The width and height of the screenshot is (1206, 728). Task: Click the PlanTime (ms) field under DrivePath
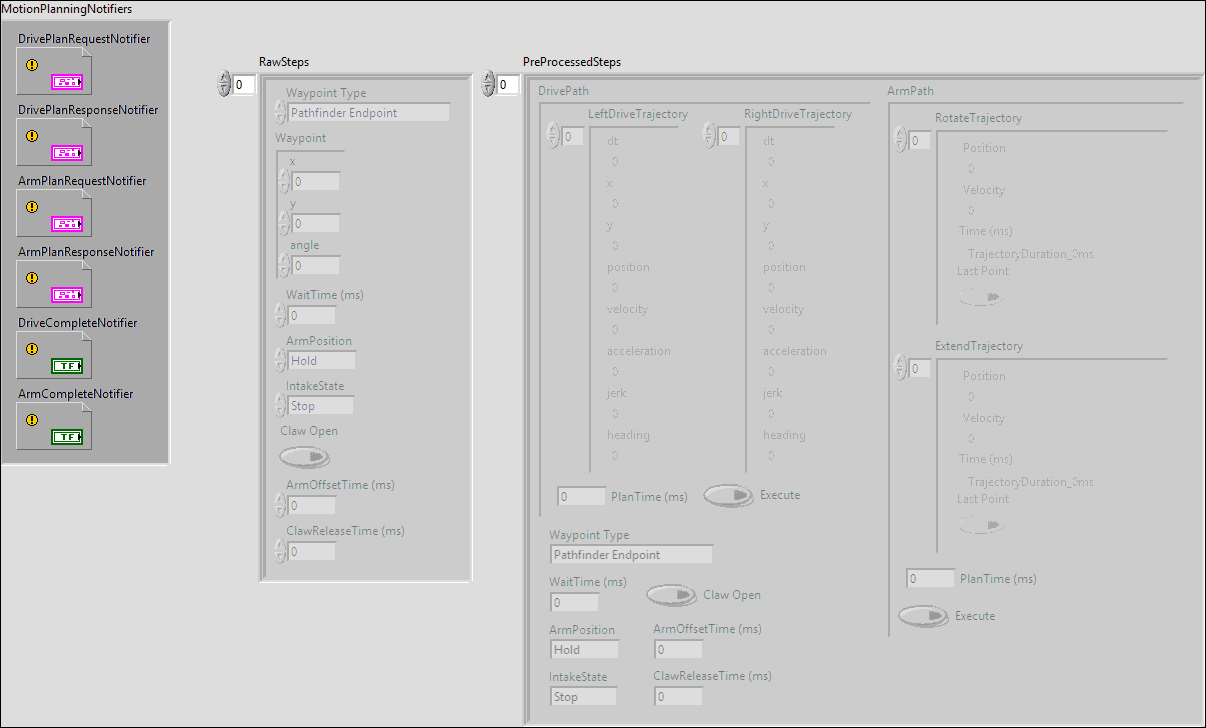(580, 495)
